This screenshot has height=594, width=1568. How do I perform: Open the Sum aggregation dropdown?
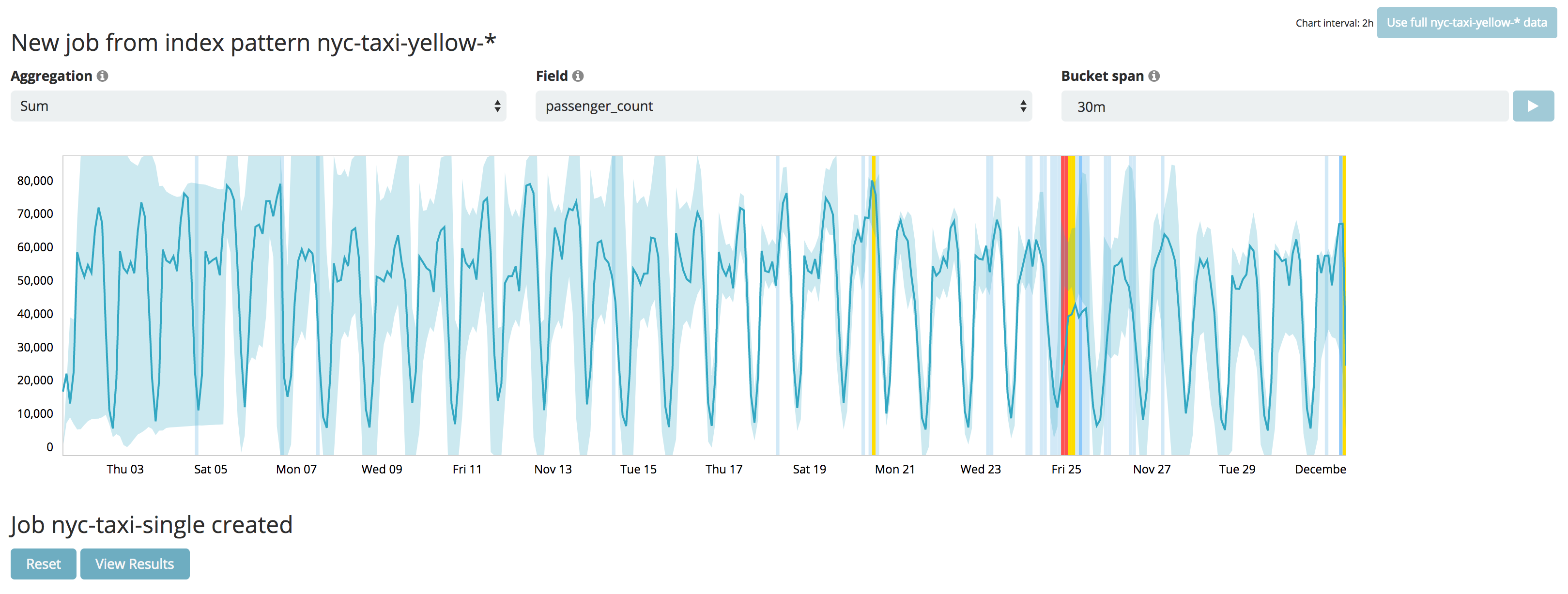(x=258, y=107)
